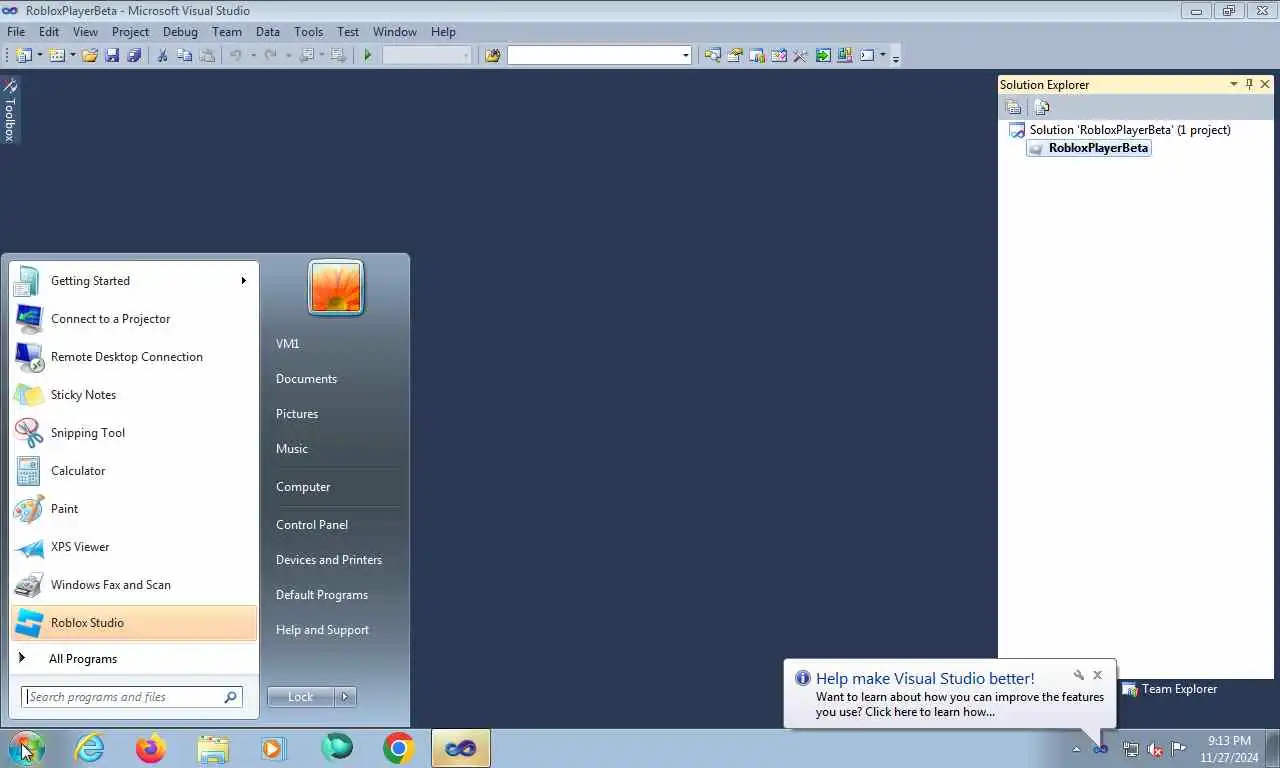Start debugging with the green play arrow
This screenshot has width=1280, height=768.
coord(368,56)
